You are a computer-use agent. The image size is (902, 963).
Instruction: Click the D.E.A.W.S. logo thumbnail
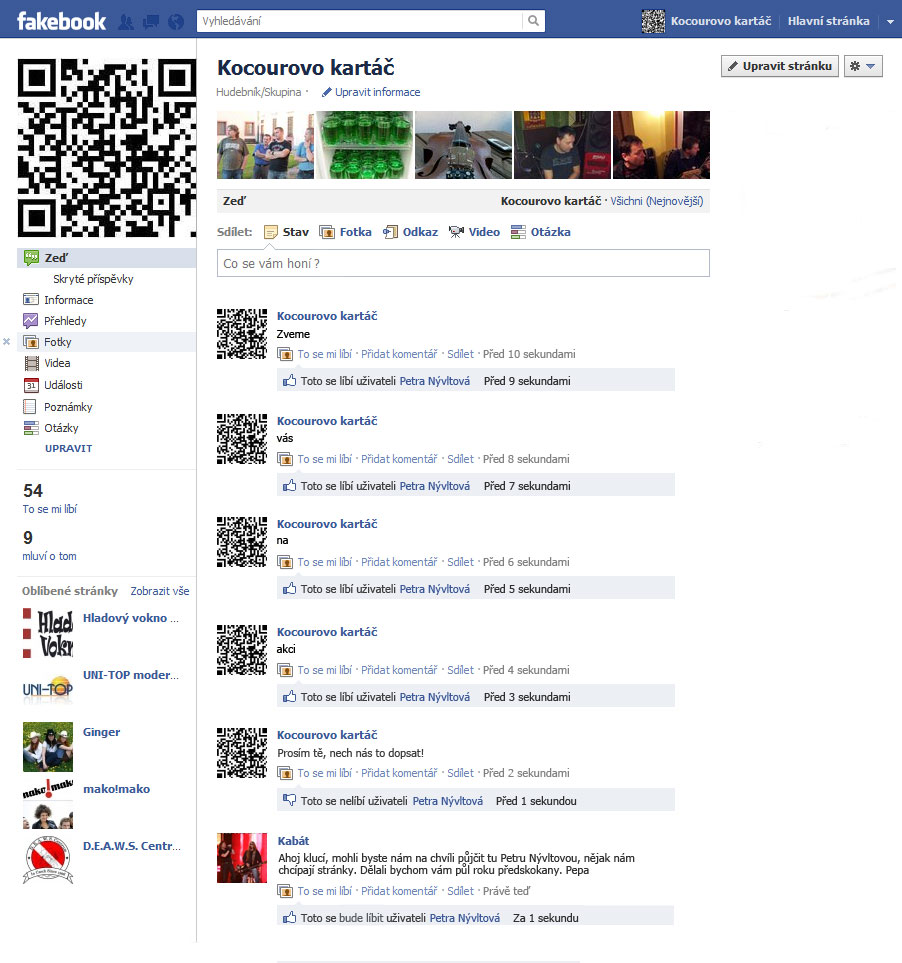point(48,860)
